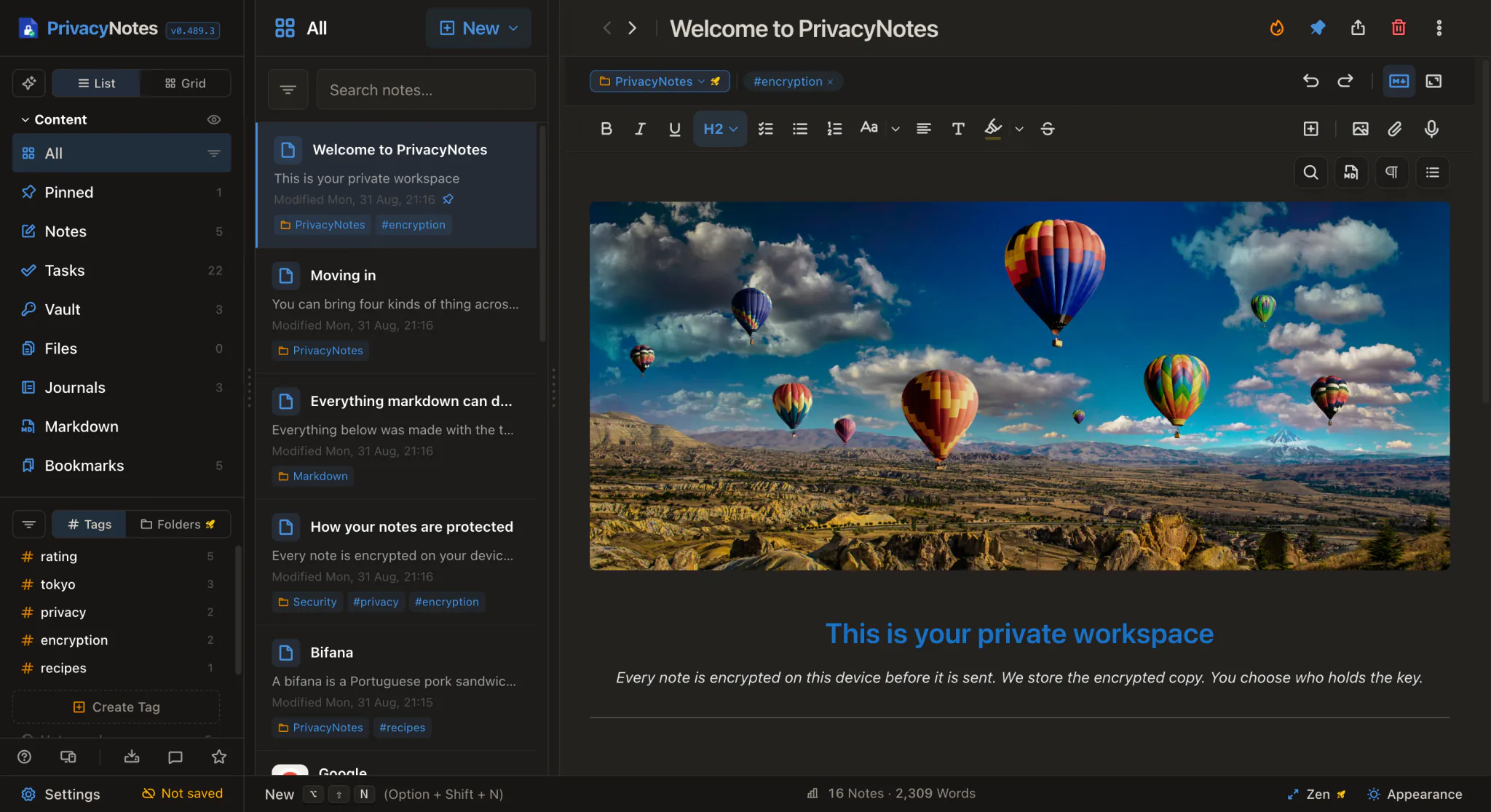Insert a numbered list

[x=834, y=129]
